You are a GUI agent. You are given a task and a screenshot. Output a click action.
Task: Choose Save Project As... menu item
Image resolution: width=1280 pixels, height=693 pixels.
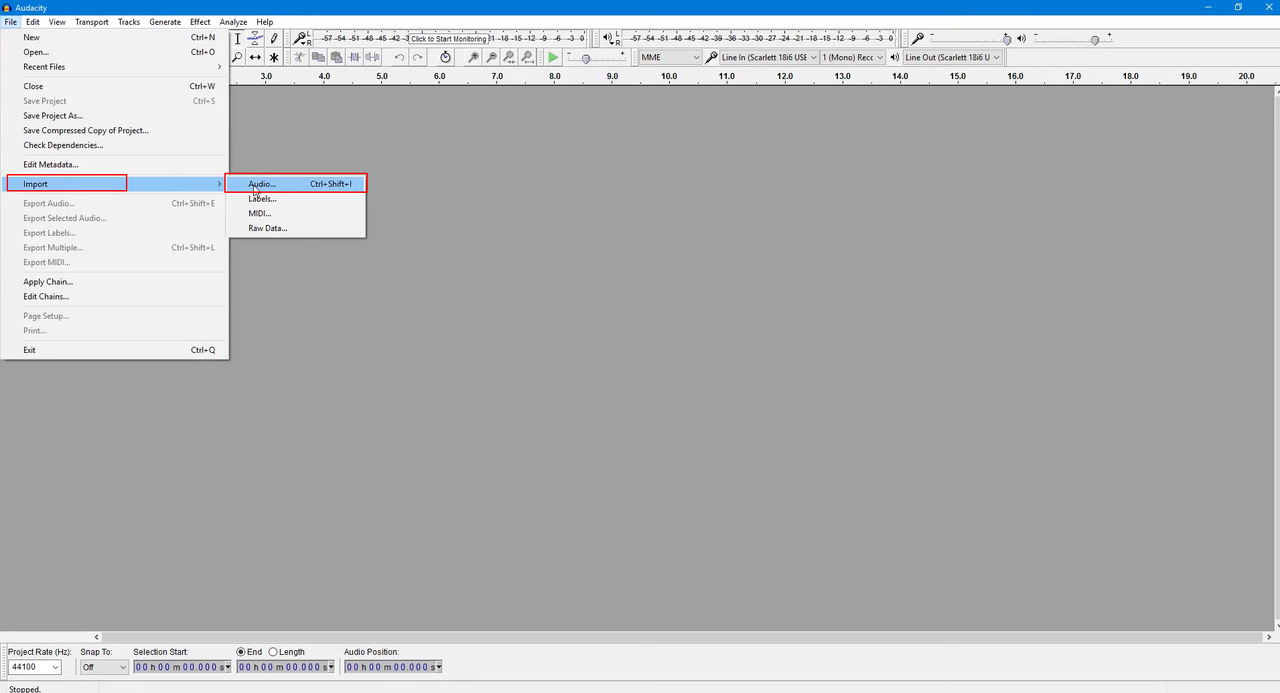click(x=115, y=116)
